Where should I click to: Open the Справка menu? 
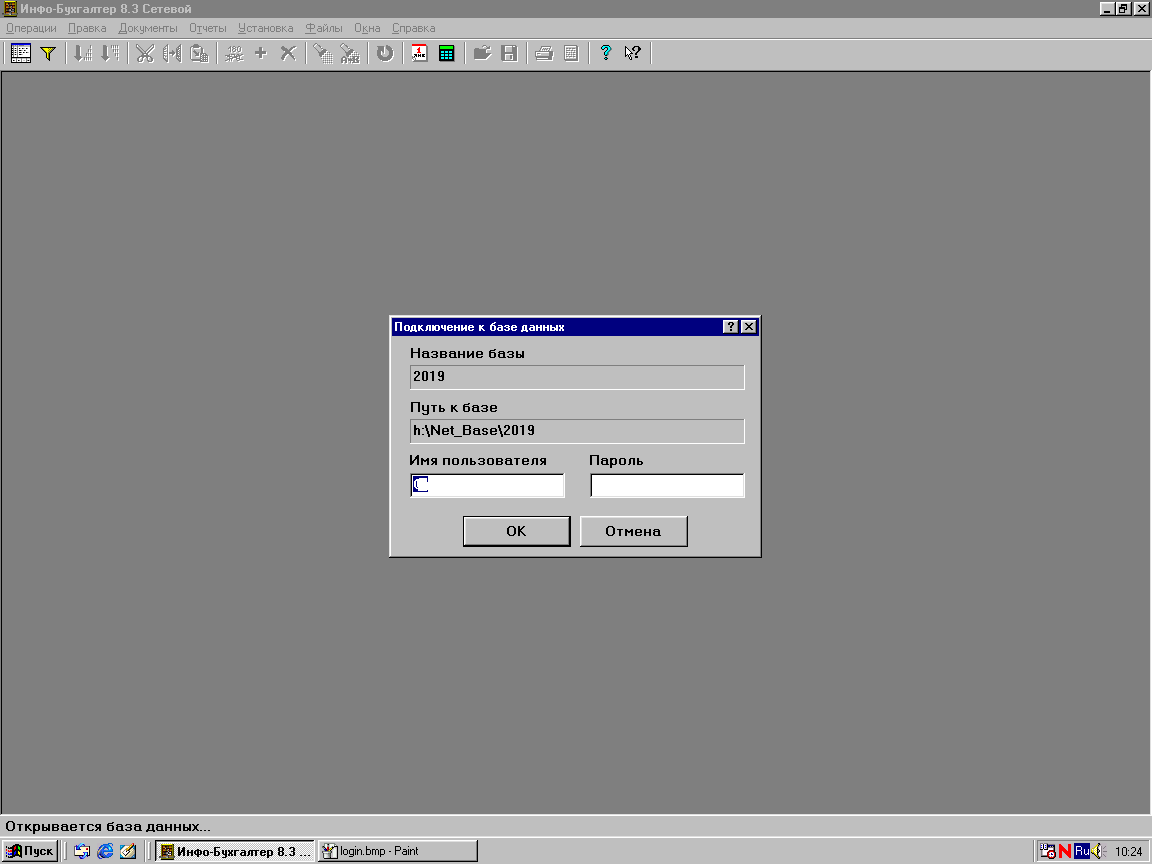(x=413, y=28)
